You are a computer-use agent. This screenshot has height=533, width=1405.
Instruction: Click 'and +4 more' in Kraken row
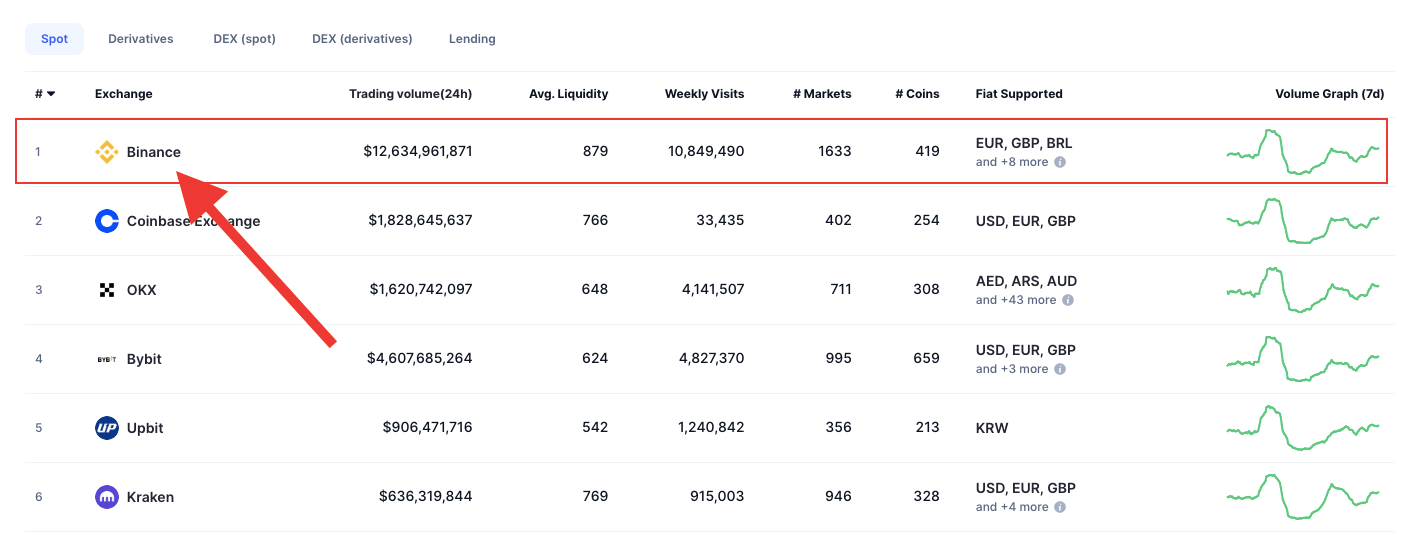(x=1012, y=507)
